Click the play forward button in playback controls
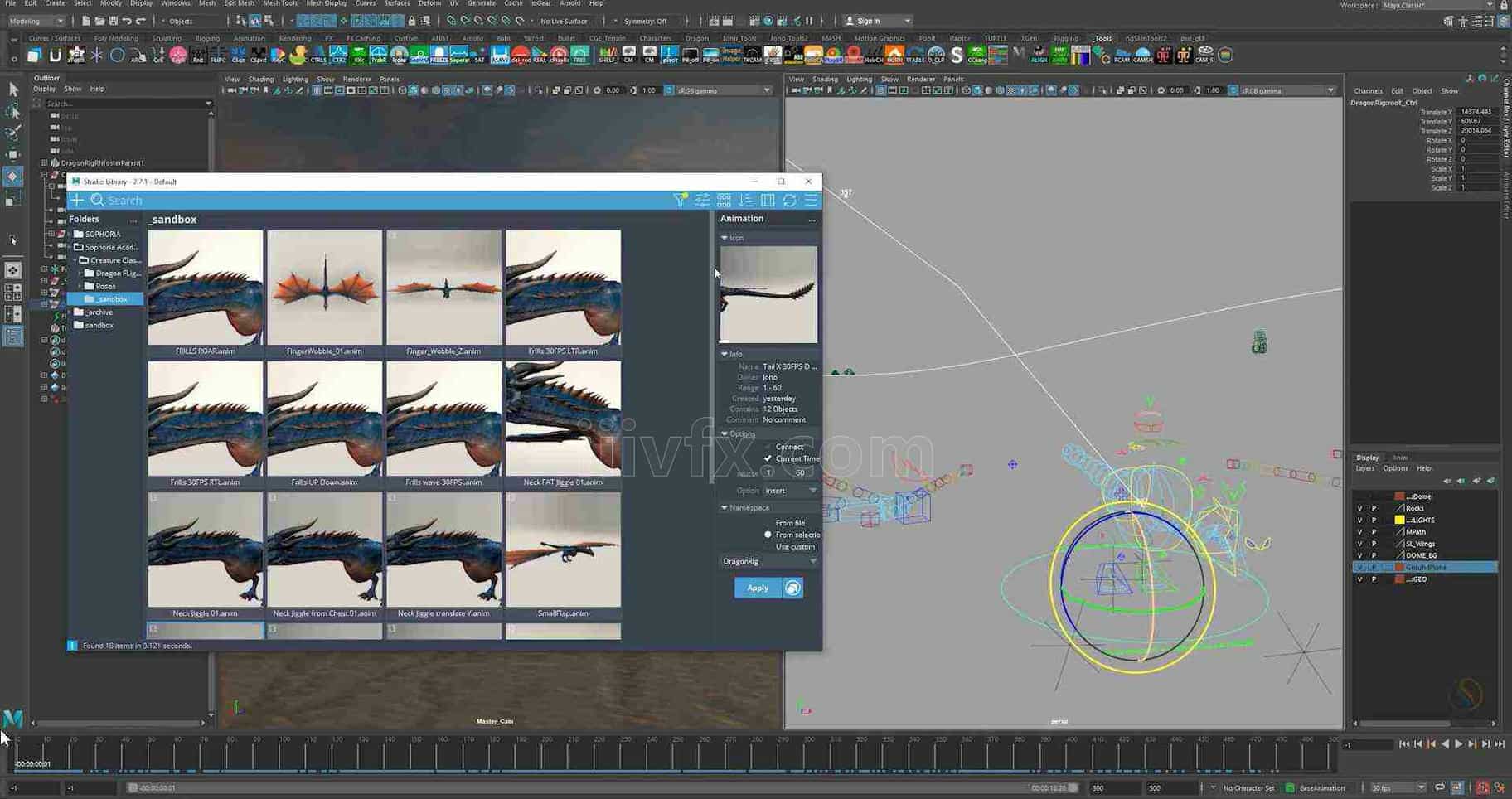This screenshot has height=799, width=1512. point(1459,744)
